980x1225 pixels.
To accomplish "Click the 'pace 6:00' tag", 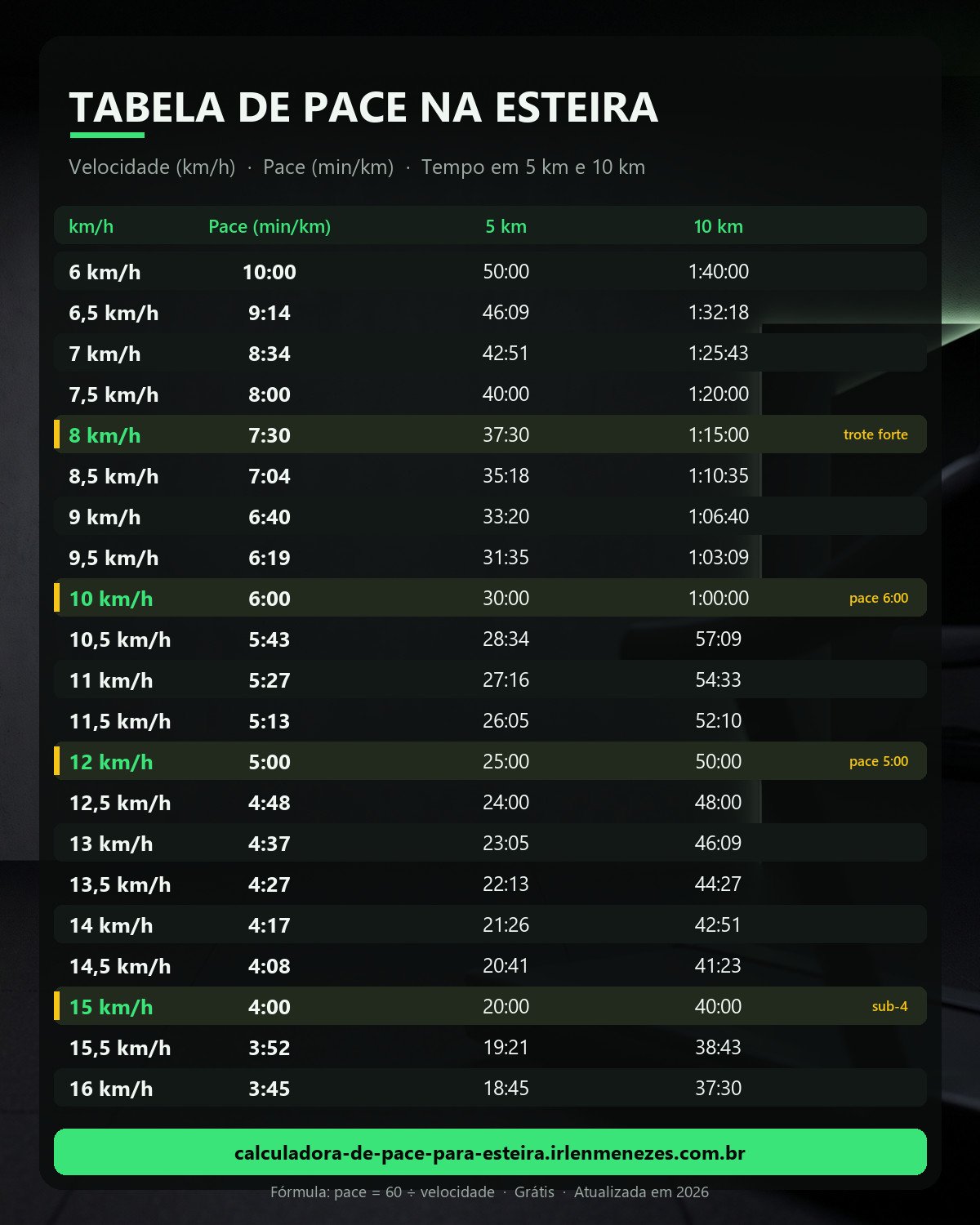I will pyautogui.click(x=878, y=598).
